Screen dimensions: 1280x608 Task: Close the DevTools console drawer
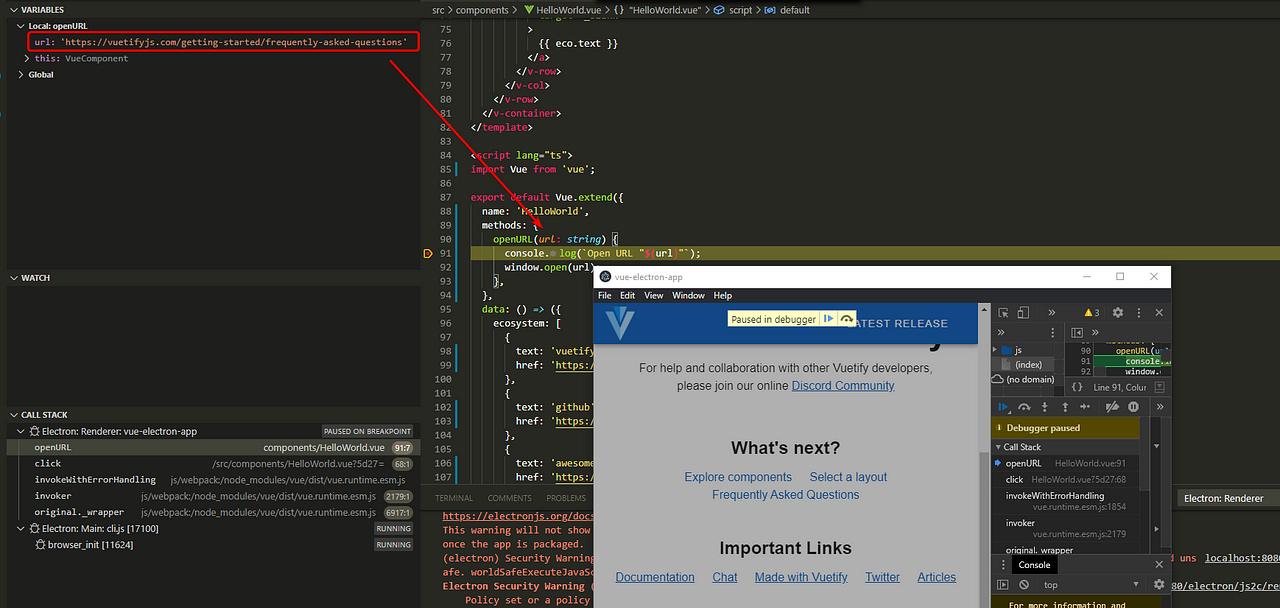(1159, 565)
